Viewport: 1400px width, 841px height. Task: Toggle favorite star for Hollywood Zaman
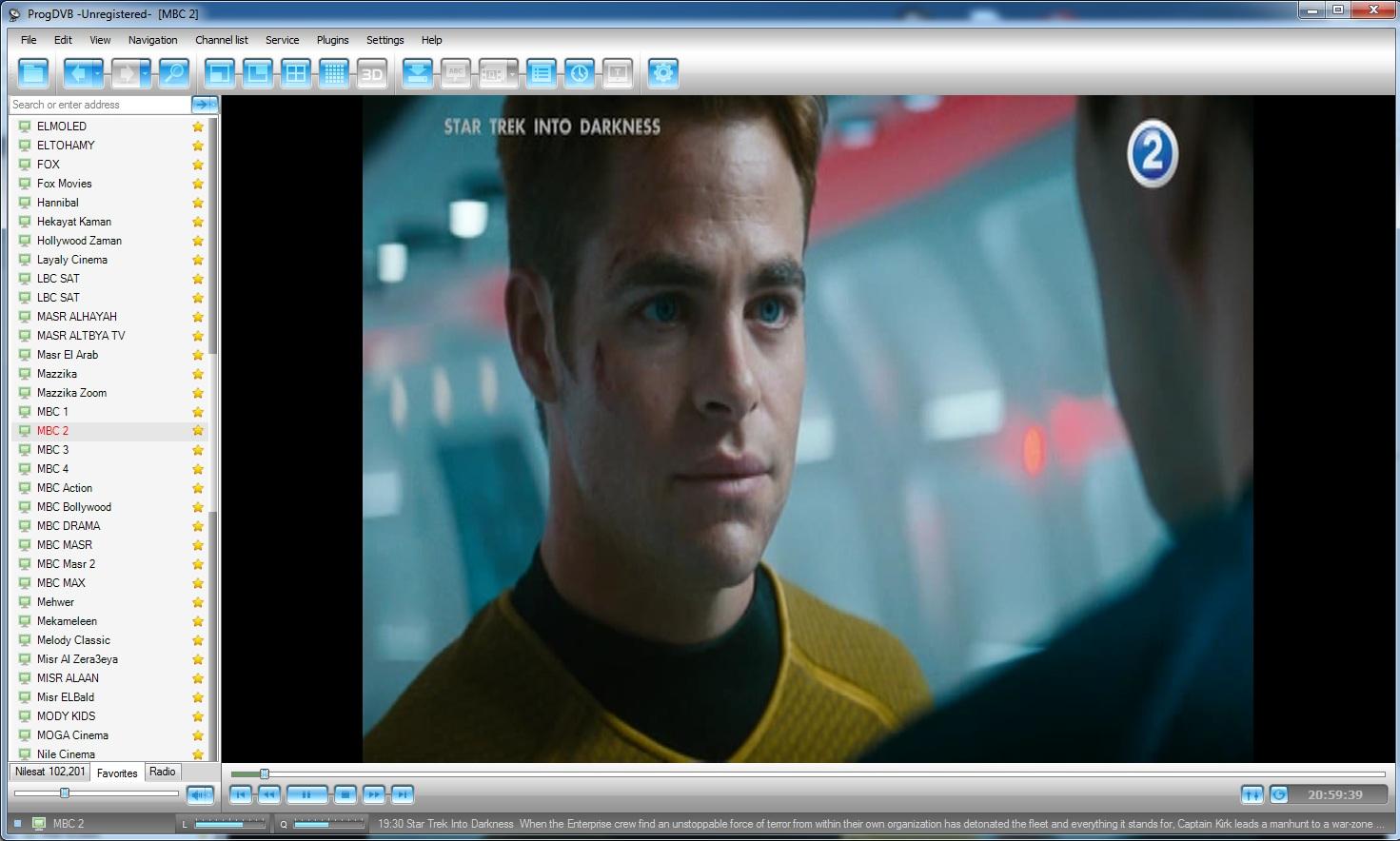(x=198, y=241)
